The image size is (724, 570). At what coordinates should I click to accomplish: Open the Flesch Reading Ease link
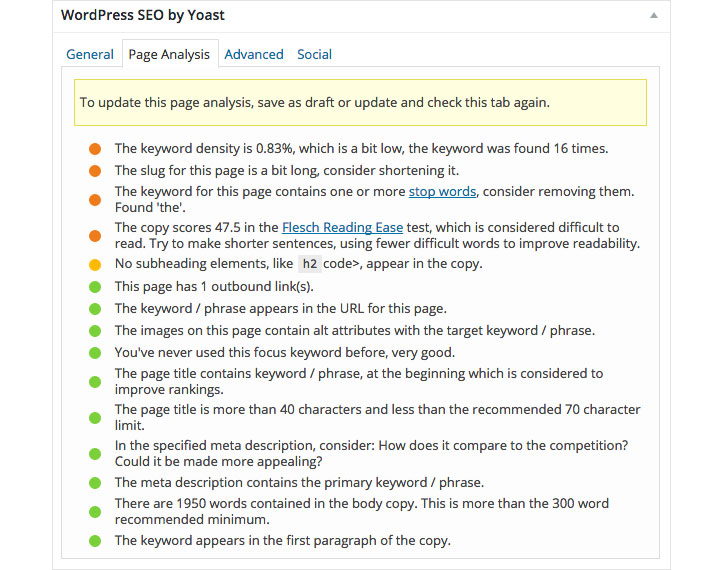[x=343, y=227]
